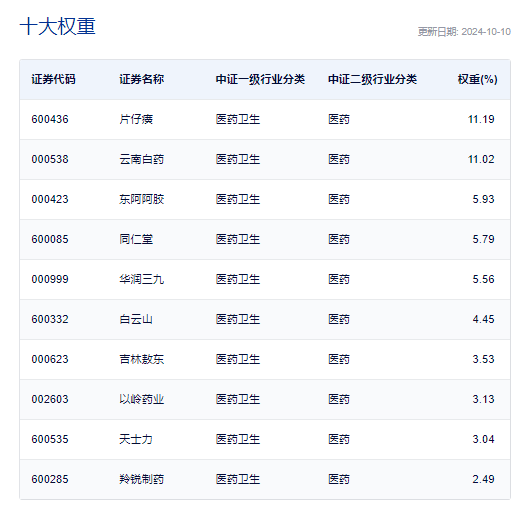Select stock code 000999
The width and height of the screenshot is (530, 522).
[x=50, y=279]
